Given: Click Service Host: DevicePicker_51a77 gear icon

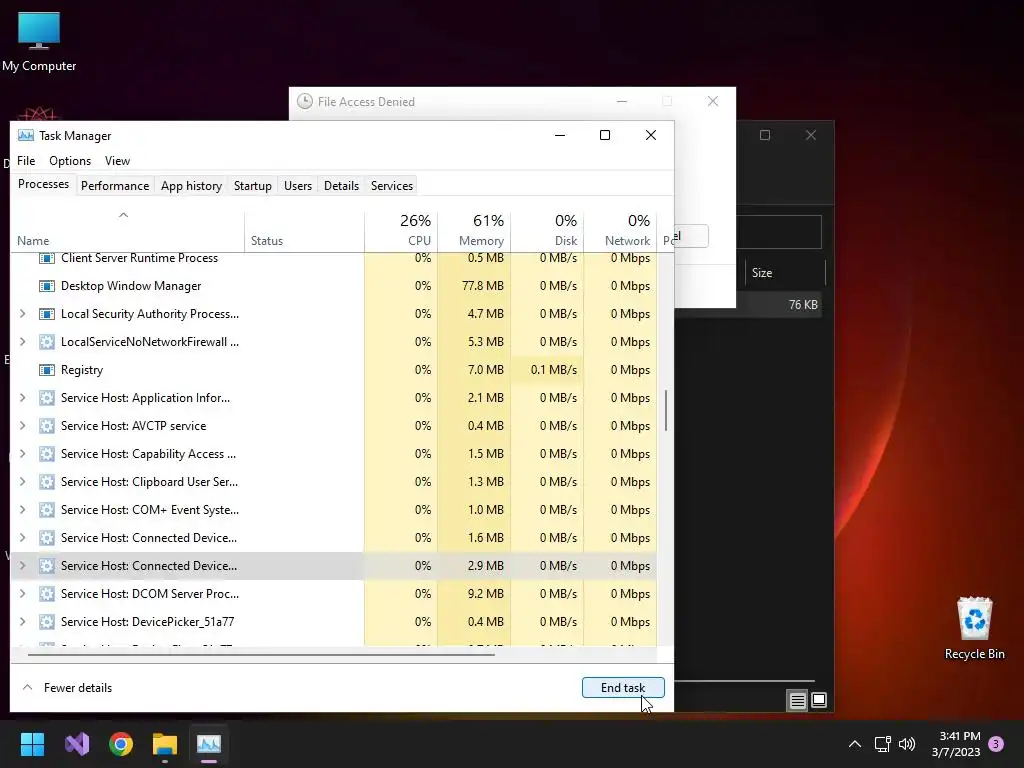Looking at the screenshot, I should click(x=46, y=622).
